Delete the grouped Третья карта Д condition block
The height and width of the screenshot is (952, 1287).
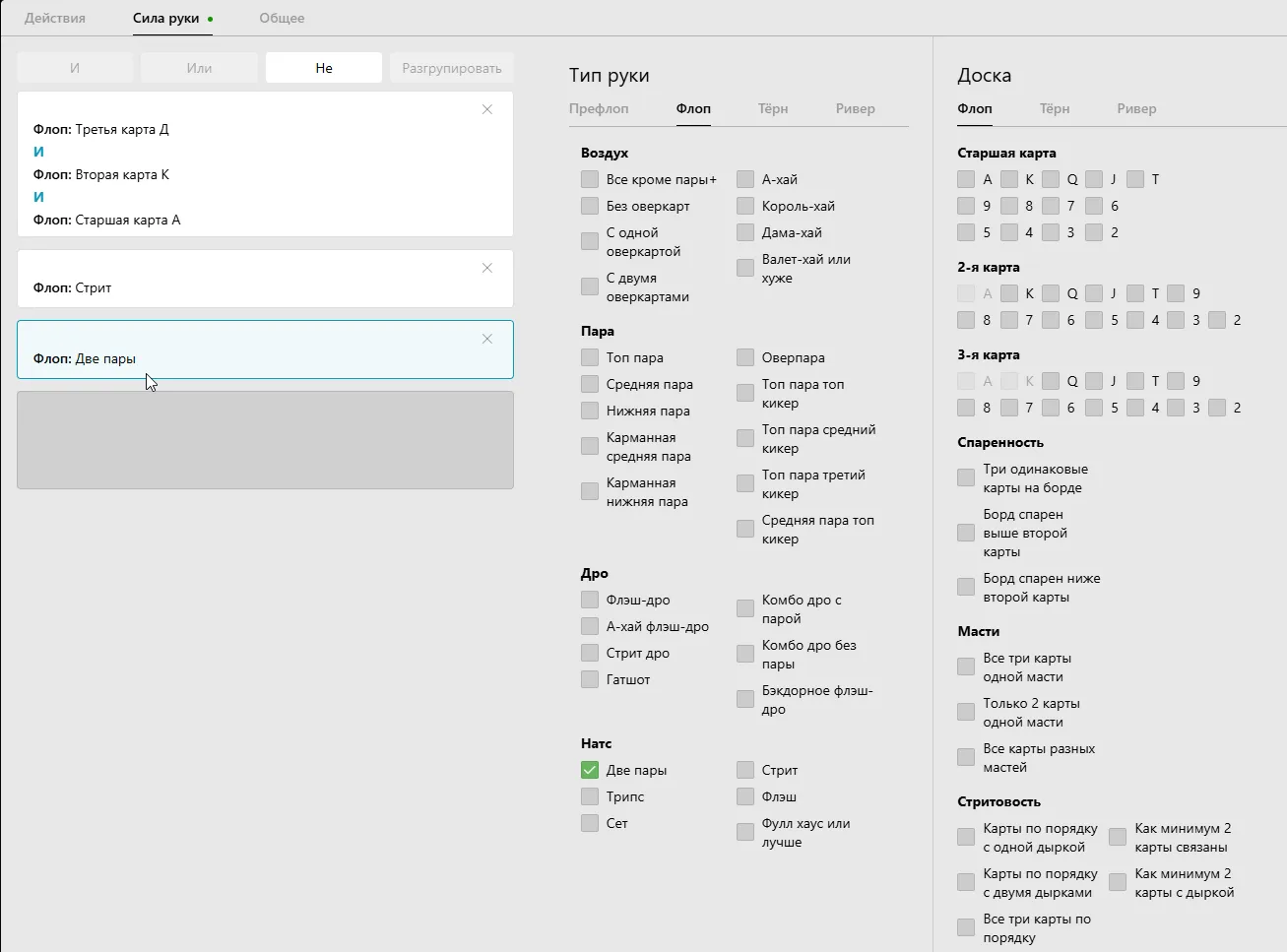point(486,109)
